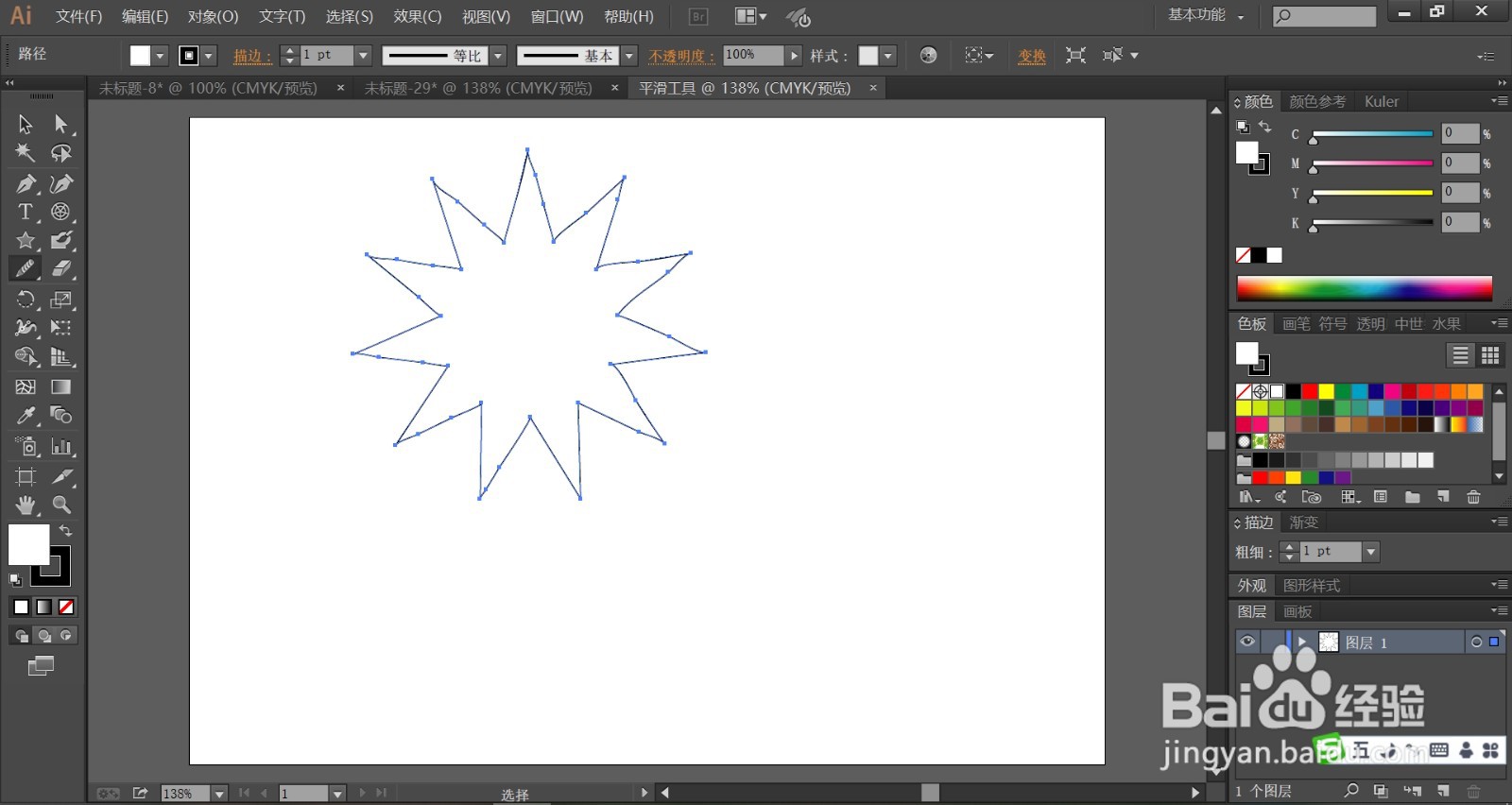Viewport: 1512px width, 805px height.
Task: Open the 对象(O) menu
Action: click(213, 17)
